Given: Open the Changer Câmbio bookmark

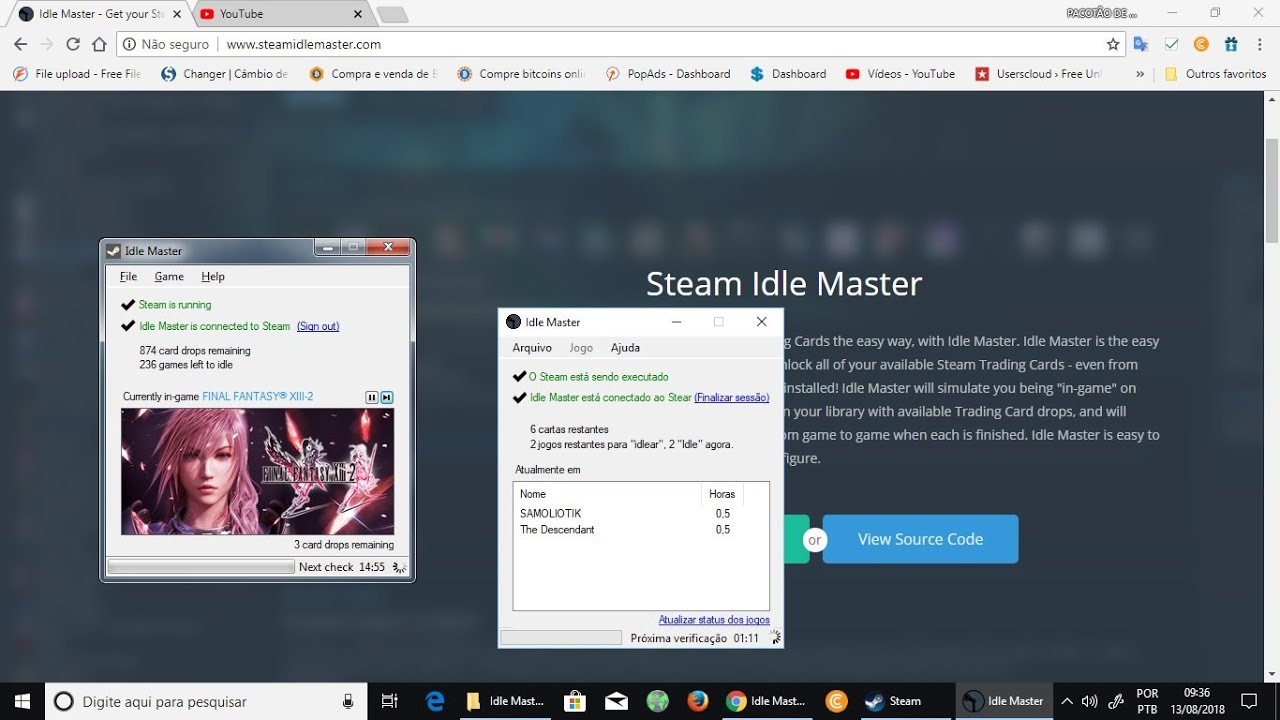Looking at the screenshot, I should tap(225, 74).
